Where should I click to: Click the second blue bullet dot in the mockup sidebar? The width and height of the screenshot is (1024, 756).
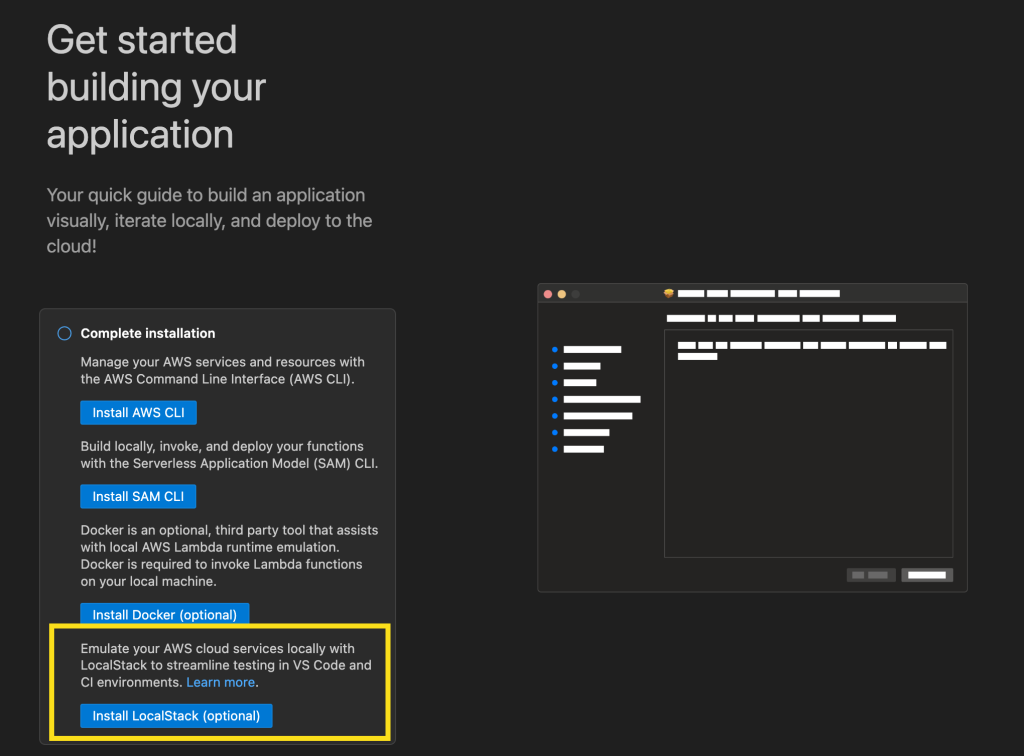tap(556, 365)
